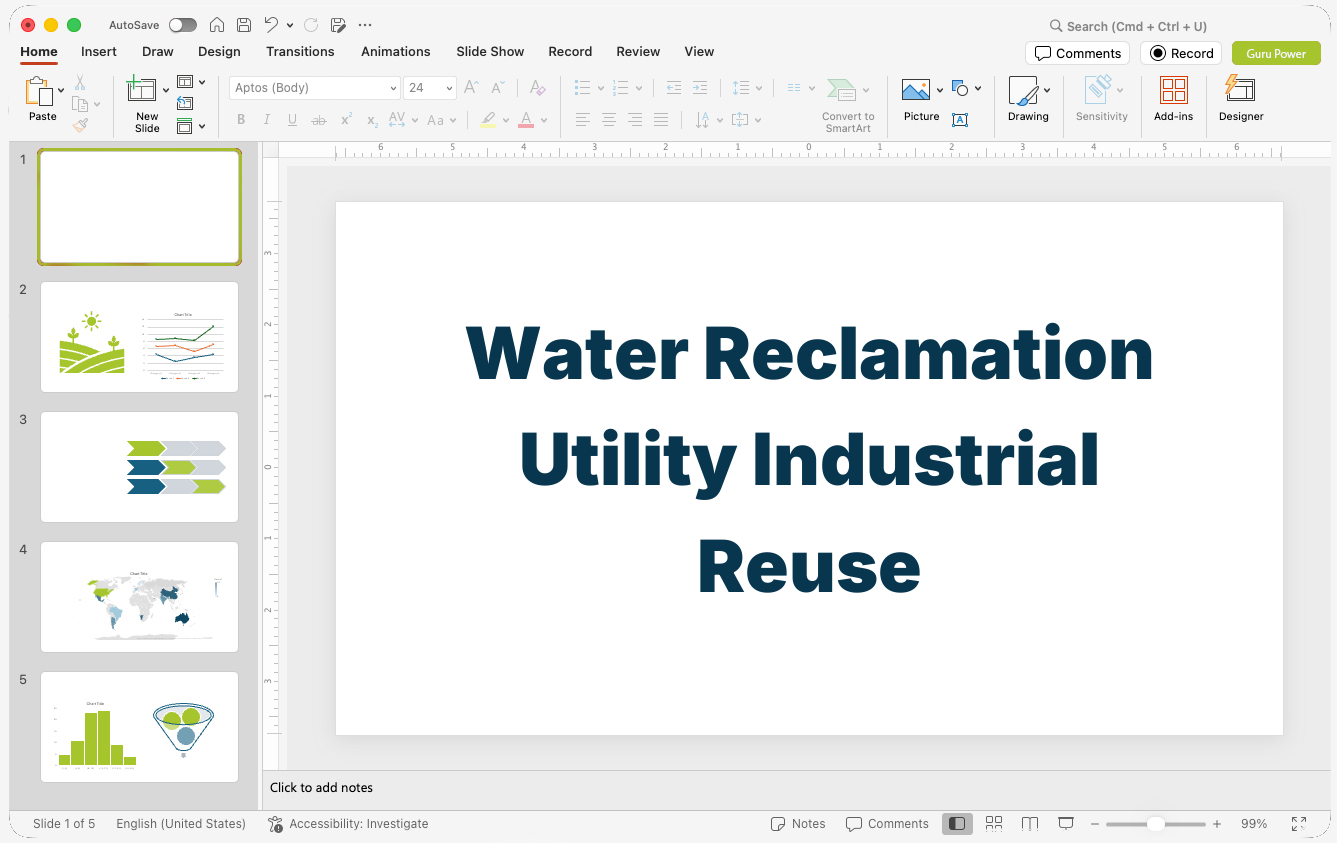Click the Record button with dot icon

tap(1181, 53)
